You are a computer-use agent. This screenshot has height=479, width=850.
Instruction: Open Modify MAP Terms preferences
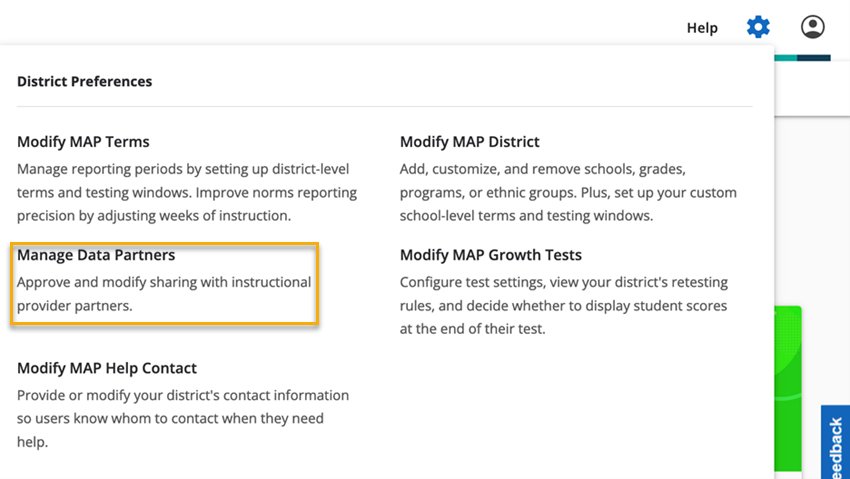tap(83, 142)
